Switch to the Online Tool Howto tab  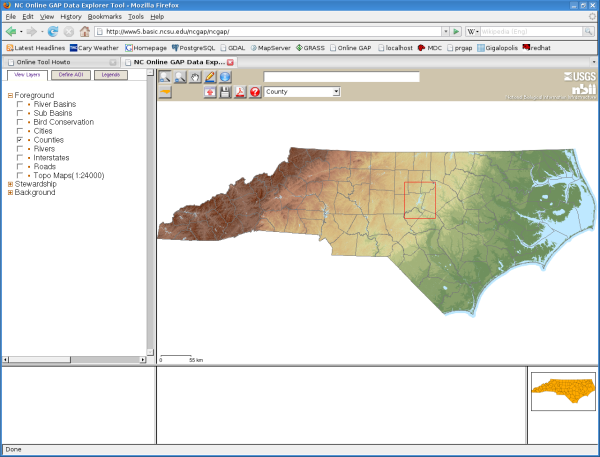tap(62, 62)
